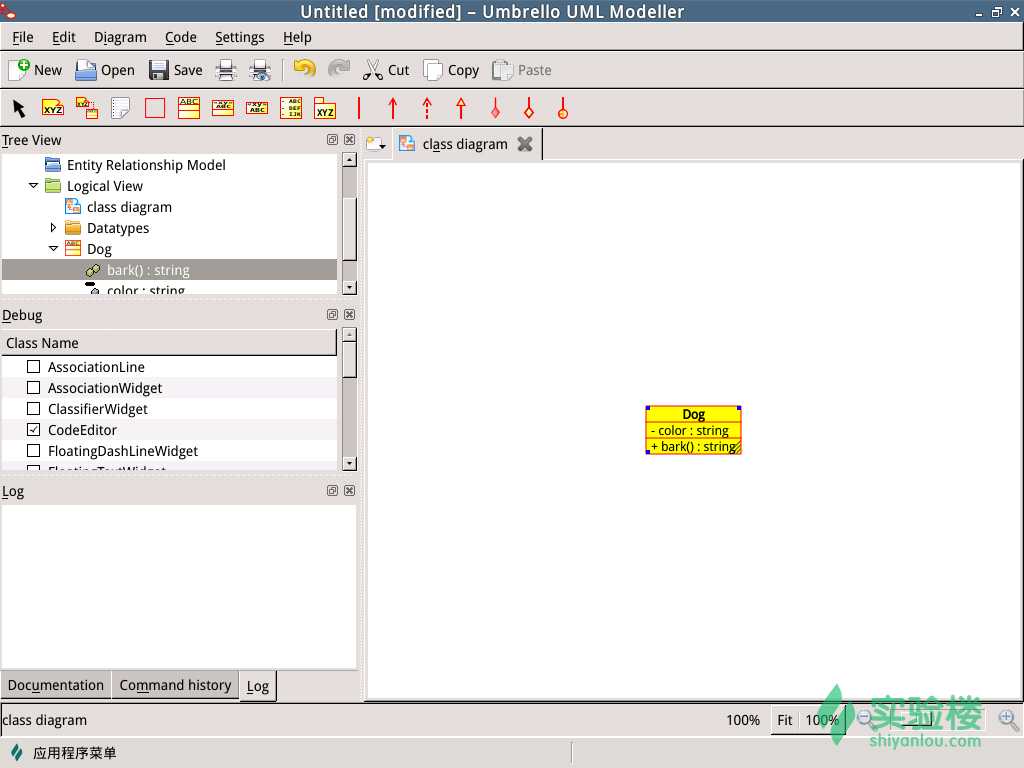Collapse the Dog class node
This screenshot has width=1024, height=768.
point(54,248)
